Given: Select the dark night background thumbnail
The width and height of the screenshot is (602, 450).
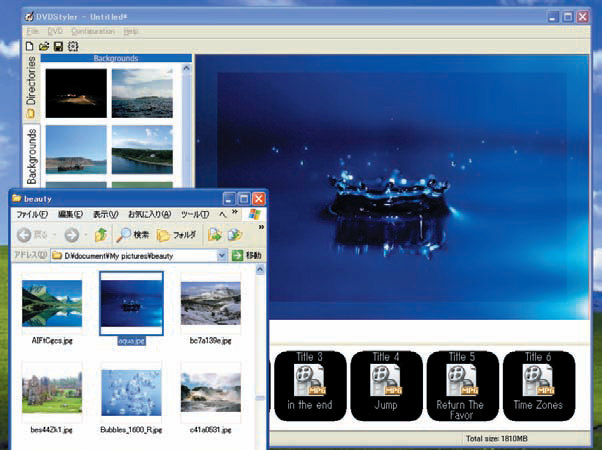Looking at the screenshot, I should [x=76, y=93].
